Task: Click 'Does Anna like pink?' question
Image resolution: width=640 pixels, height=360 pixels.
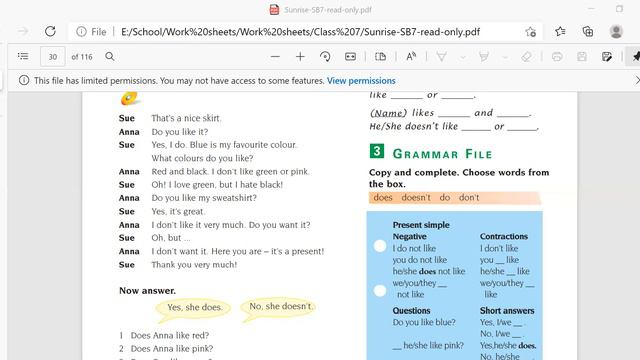Action: (172, 349)
